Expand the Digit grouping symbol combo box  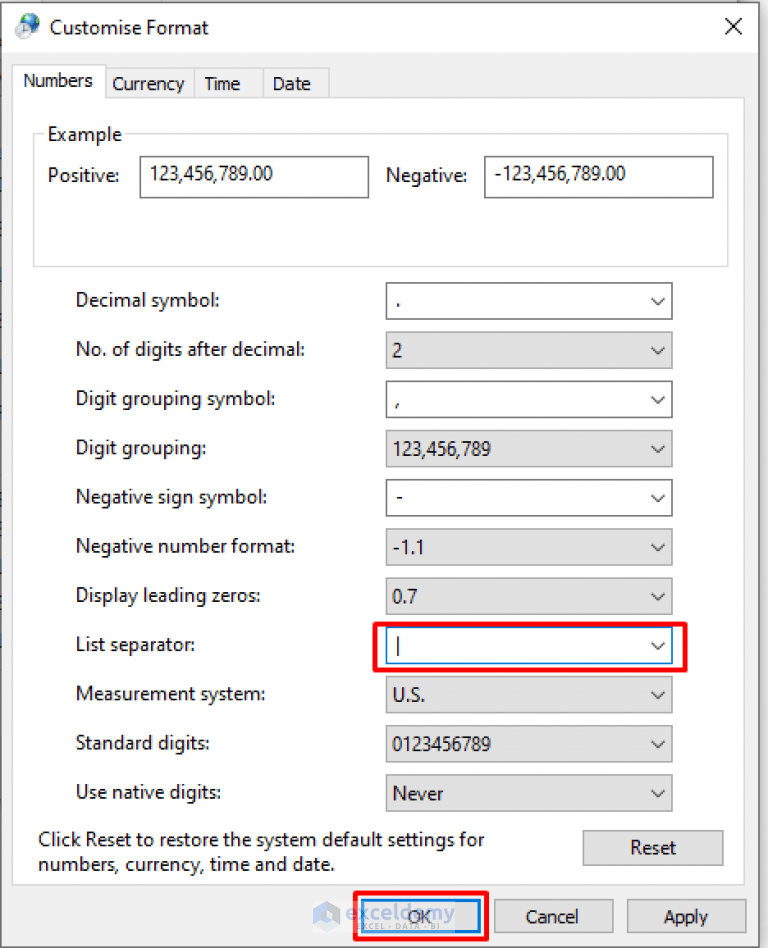pyautogui.click(x=529, y=400)
